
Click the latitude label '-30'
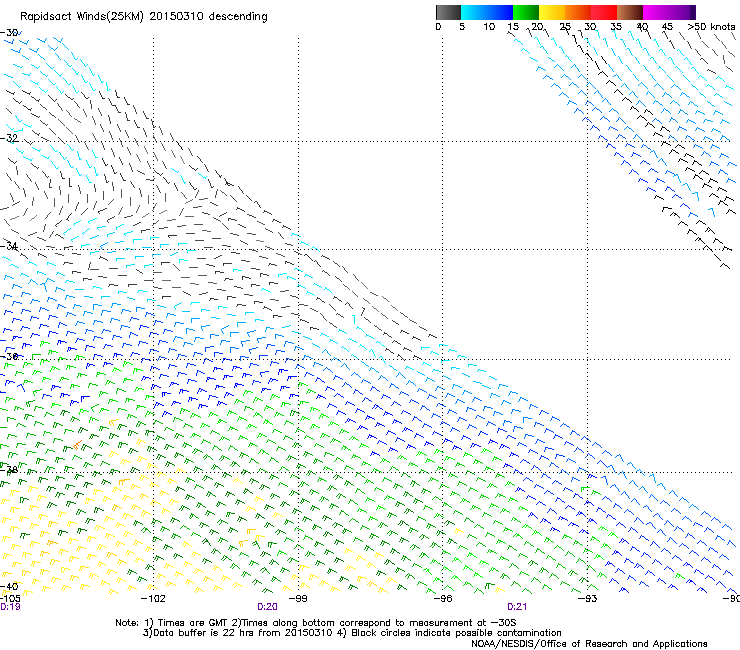[x=9, y=33]
